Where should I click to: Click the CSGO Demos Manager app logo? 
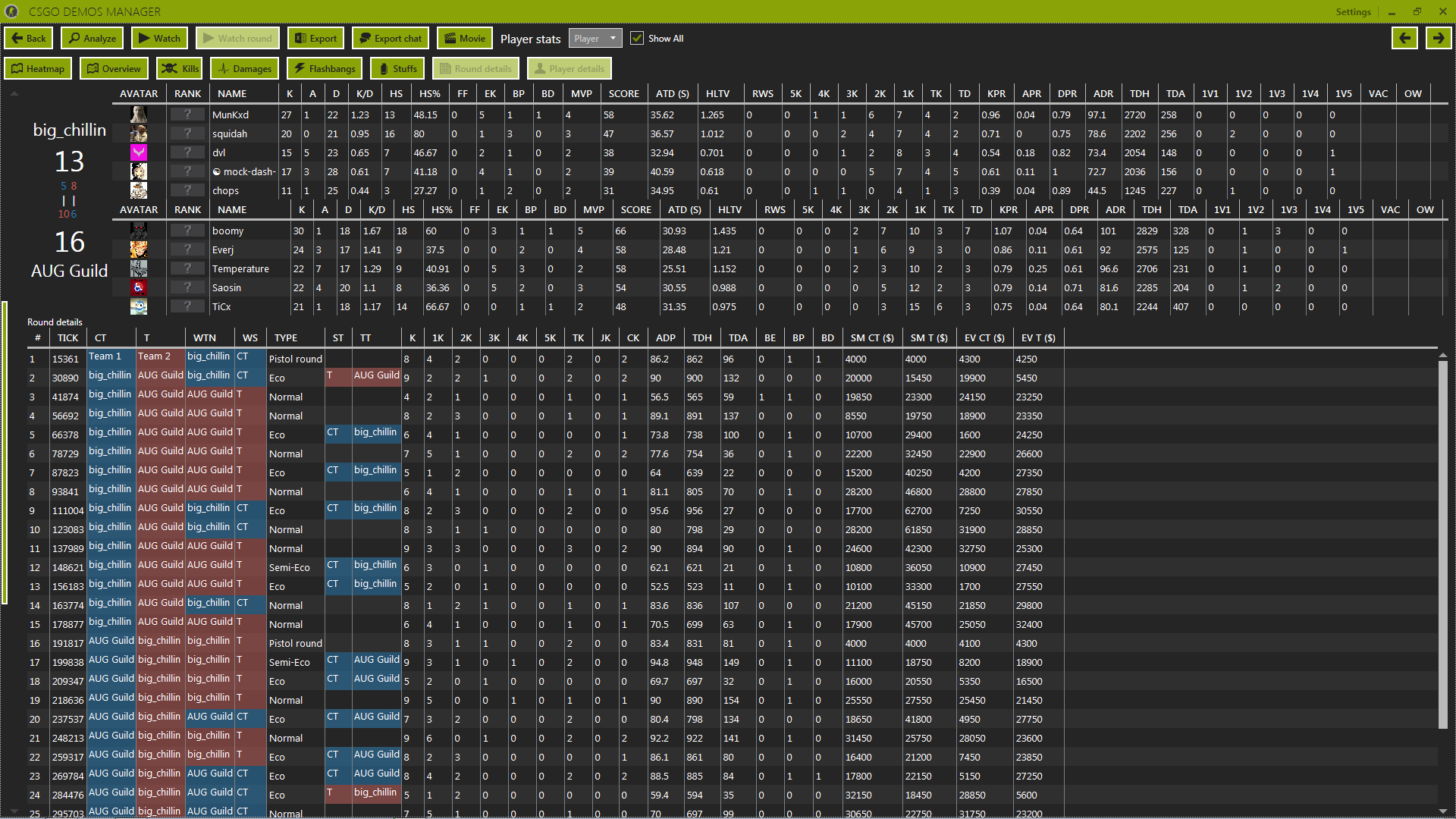(11, 11)
